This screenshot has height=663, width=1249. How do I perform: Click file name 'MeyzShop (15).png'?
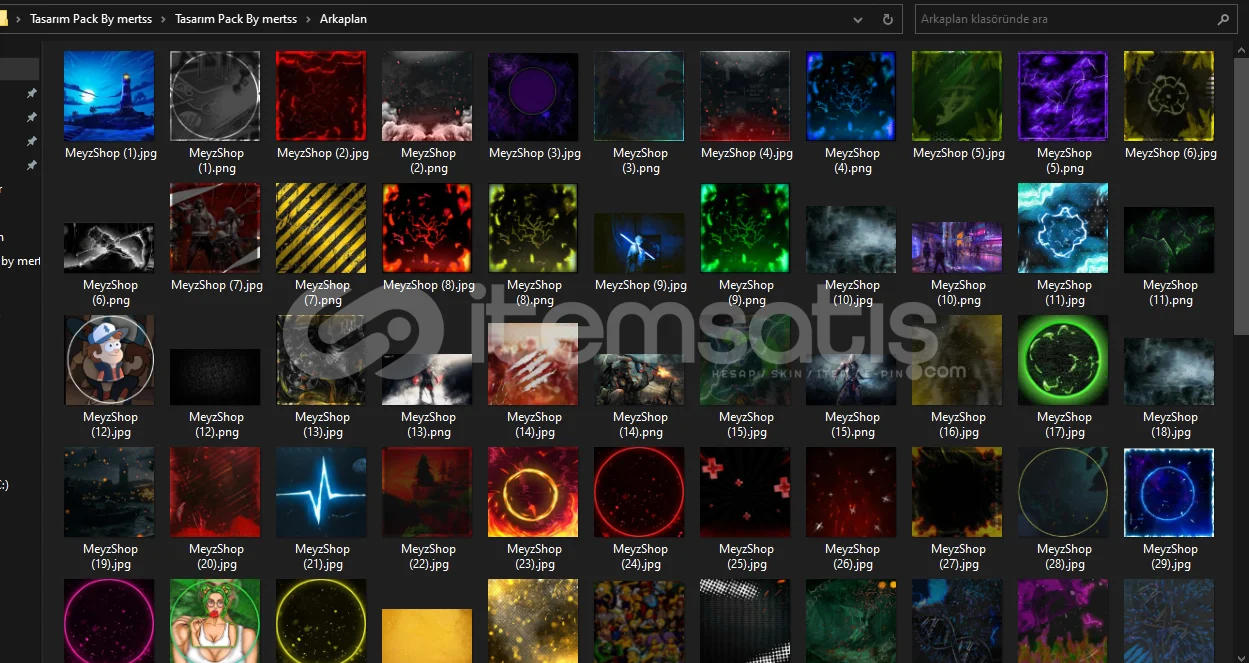tap(852, 424)
